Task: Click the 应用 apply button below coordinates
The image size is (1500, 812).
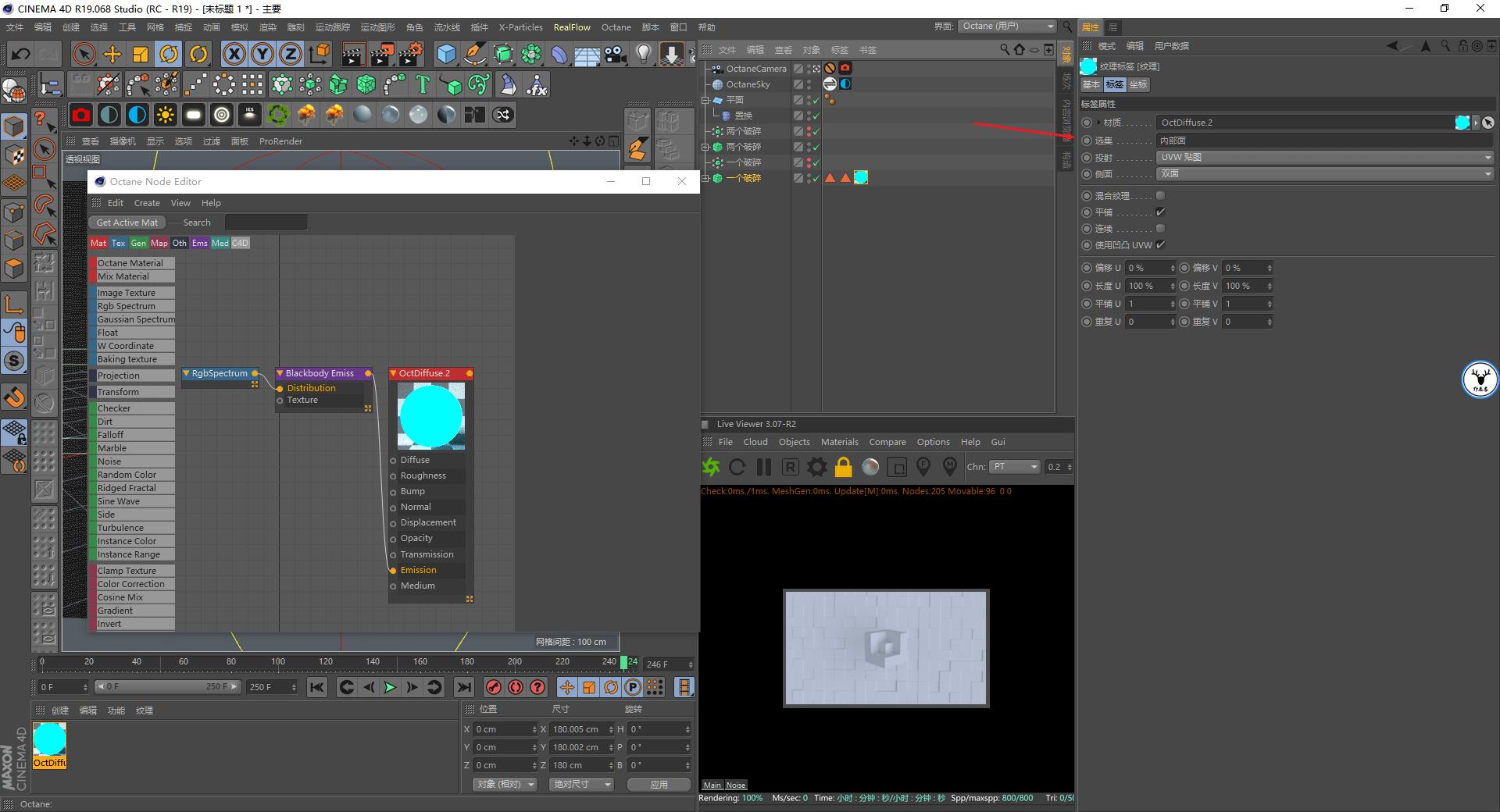Action: click(x=659, y=785)
